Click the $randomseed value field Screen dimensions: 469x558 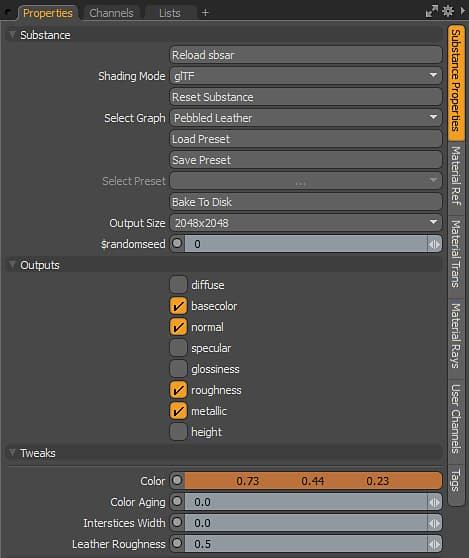(306, 244)
